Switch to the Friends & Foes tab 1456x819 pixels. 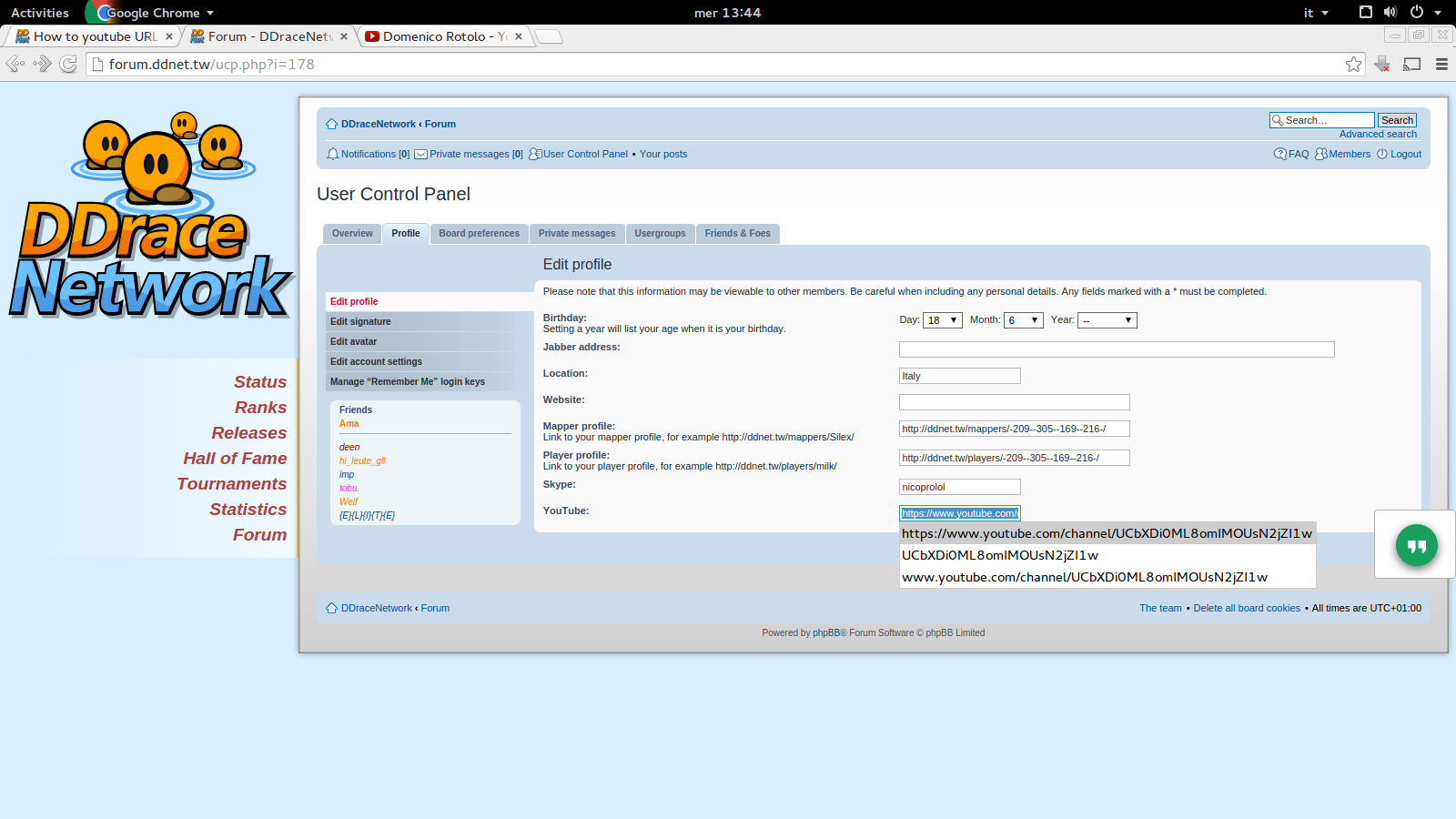pos(737,234)
